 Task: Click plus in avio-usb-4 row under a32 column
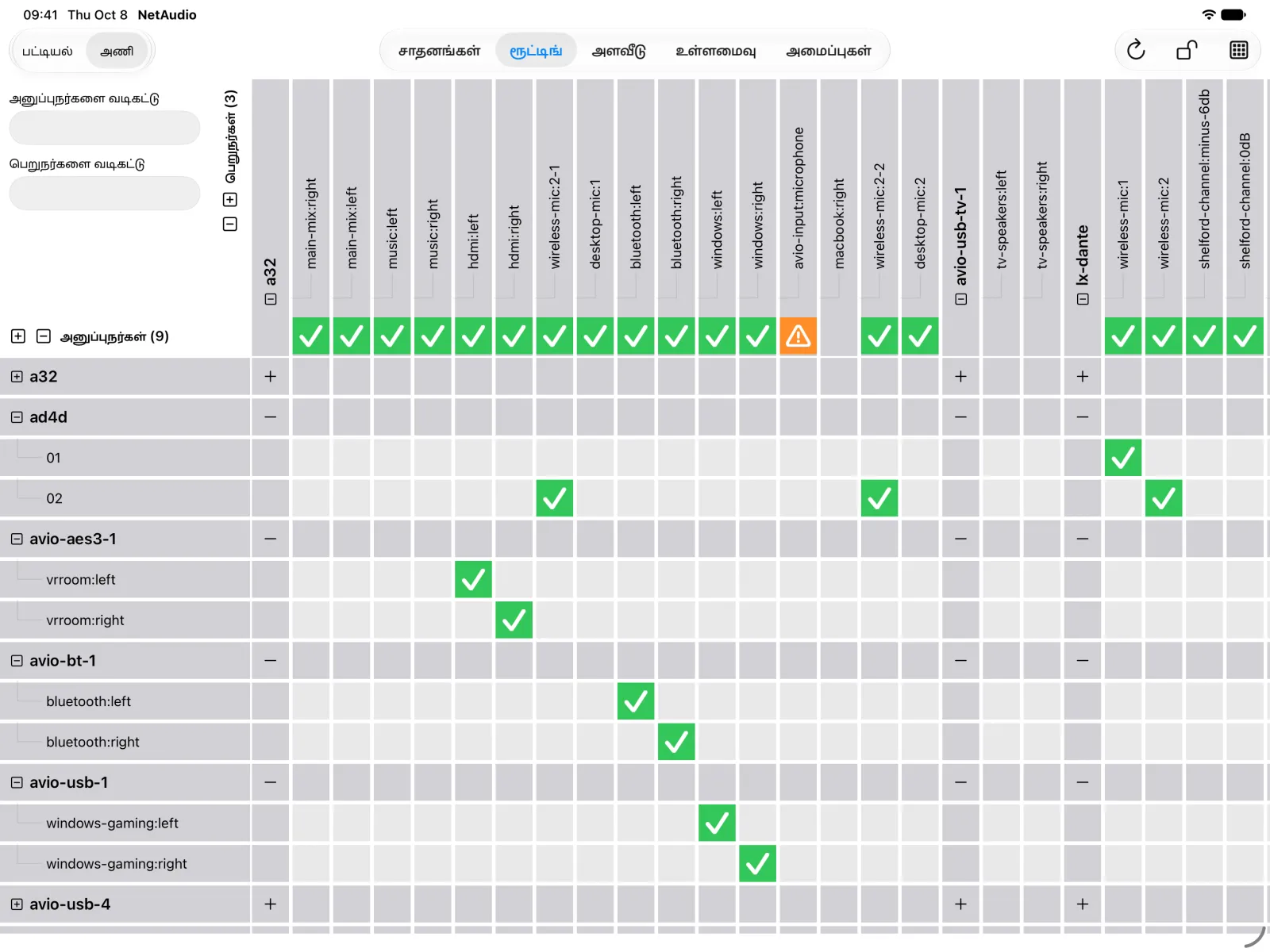tap(271, 904)
